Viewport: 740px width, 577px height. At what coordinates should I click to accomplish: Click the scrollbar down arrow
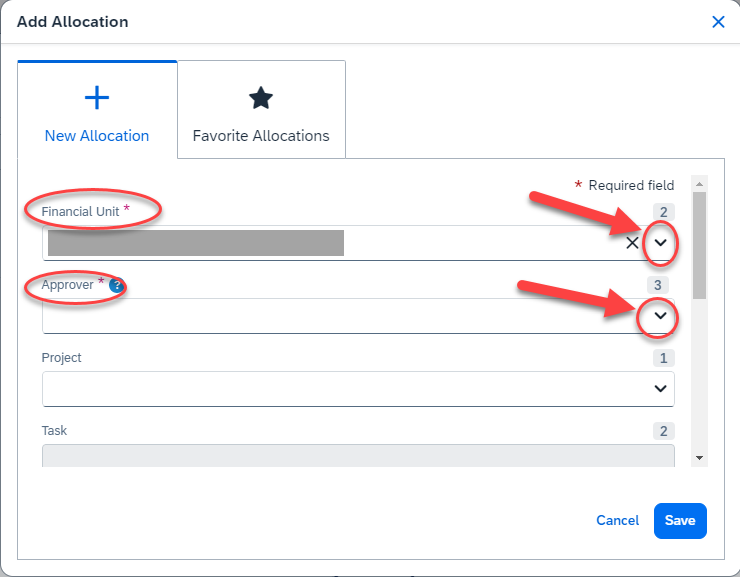(x=699, y=458)
